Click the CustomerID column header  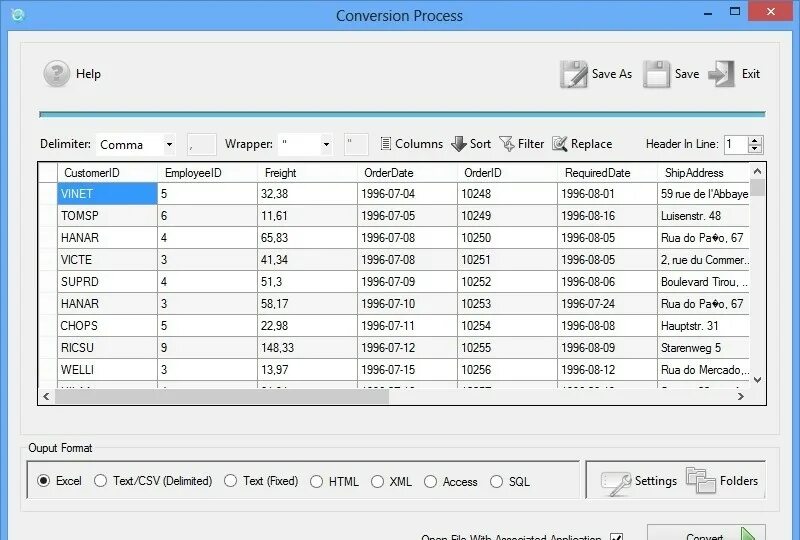click(x=107, y=173)
